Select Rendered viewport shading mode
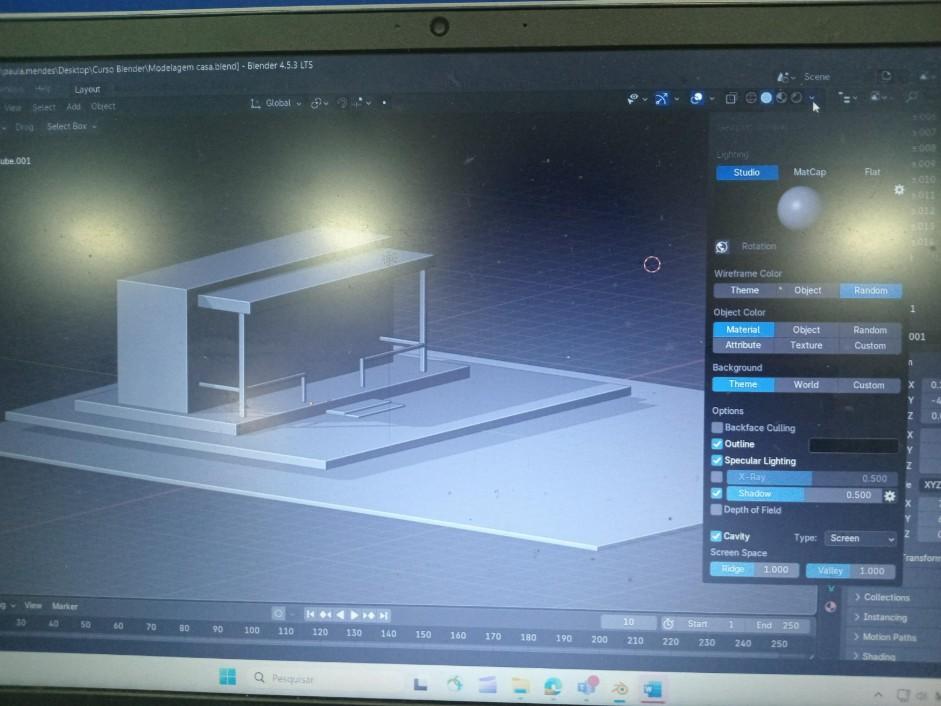 coord(796,98)
